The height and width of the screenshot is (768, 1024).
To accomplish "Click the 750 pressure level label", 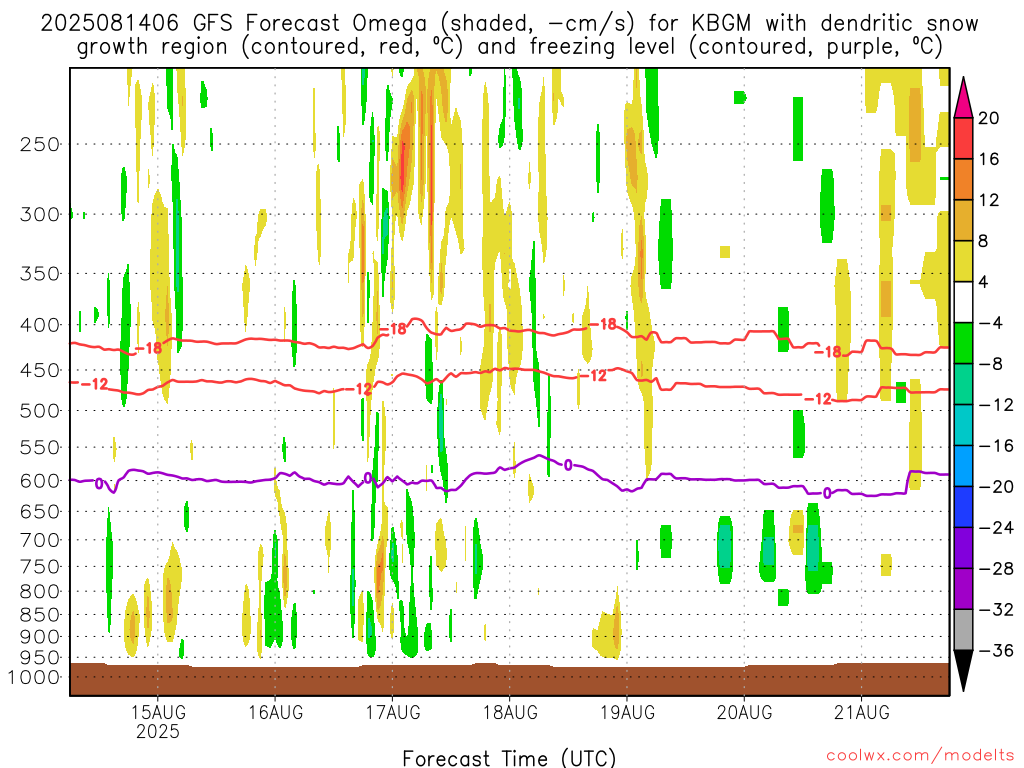I will pos(40,567).
